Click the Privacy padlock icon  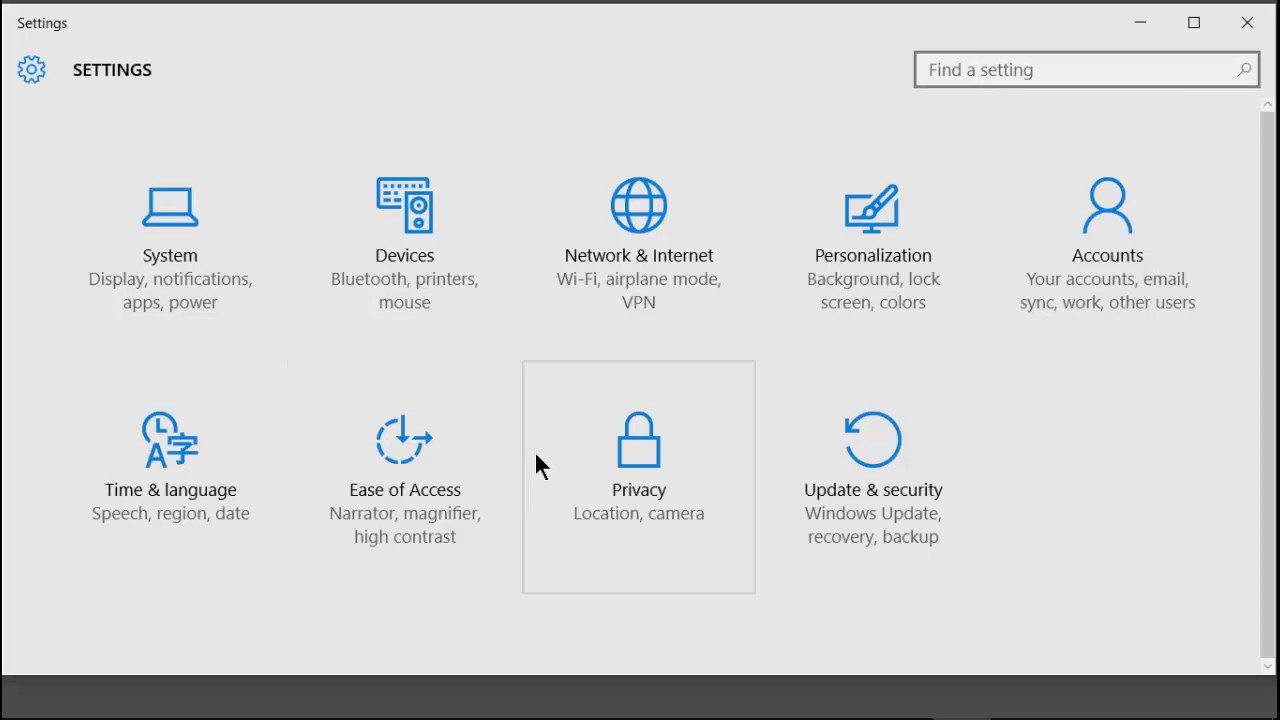639,440
